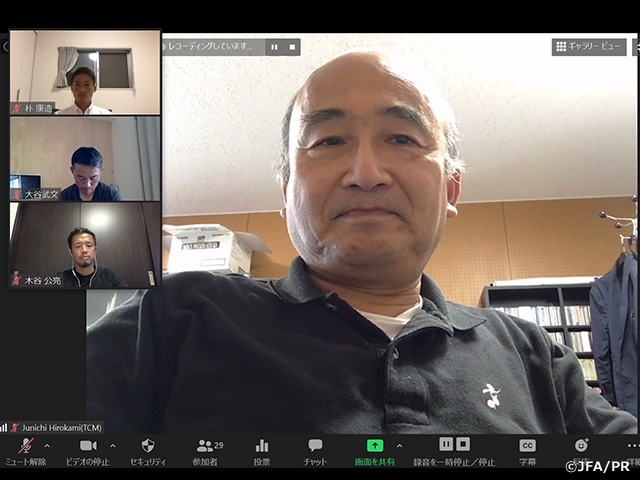Open Closed Caption (字幕) settings
This screenshot has height=480, width=640.
tap(527, 446)
